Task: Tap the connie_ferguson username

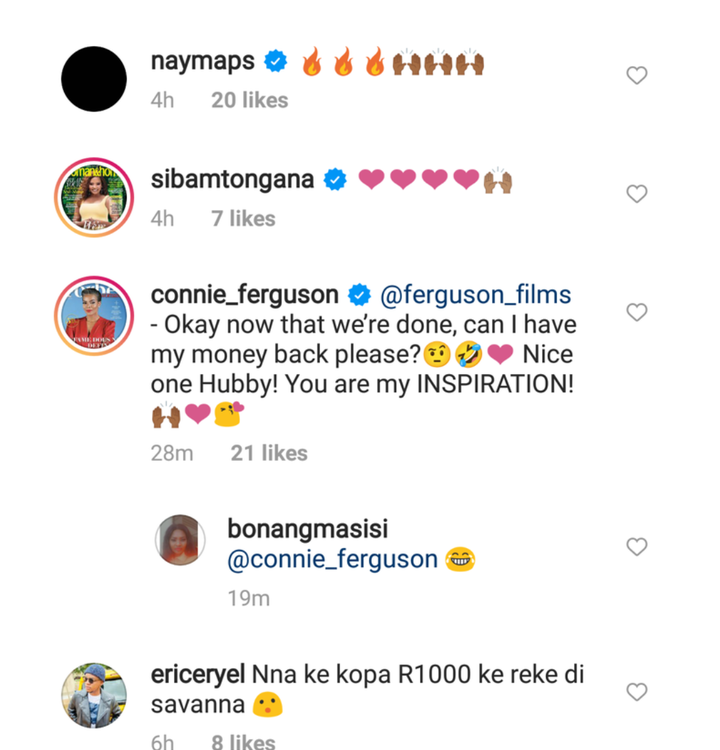Action: point(245,295)
